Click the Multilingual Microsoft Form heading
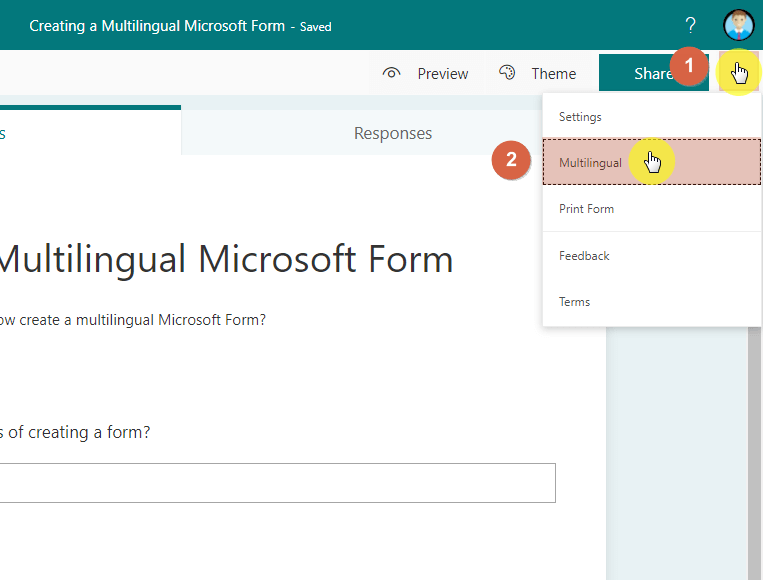This screenshot has height=580, width=763. tap(226, 259)
